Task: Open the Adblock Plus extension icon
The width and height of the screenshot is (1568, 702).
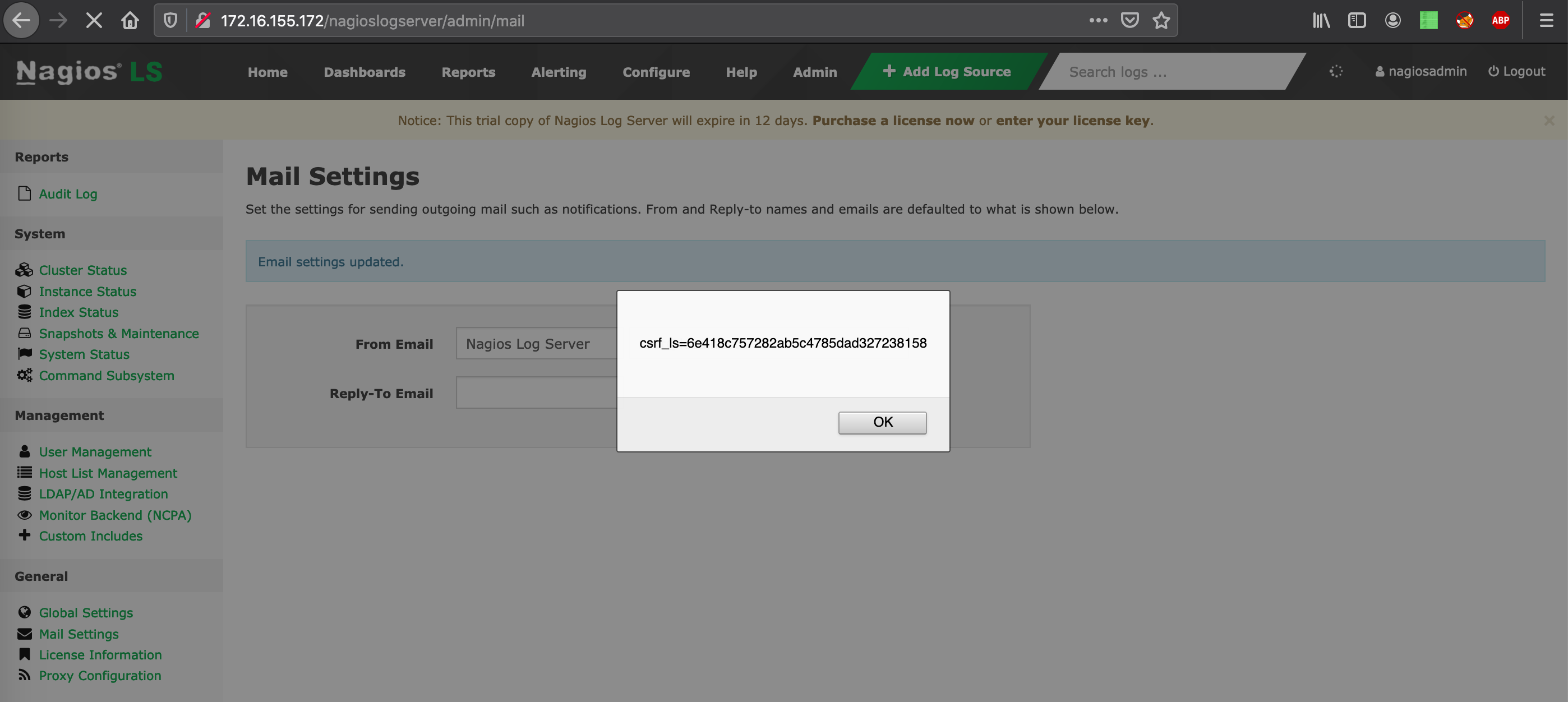Action: (x=1500, y=21)
